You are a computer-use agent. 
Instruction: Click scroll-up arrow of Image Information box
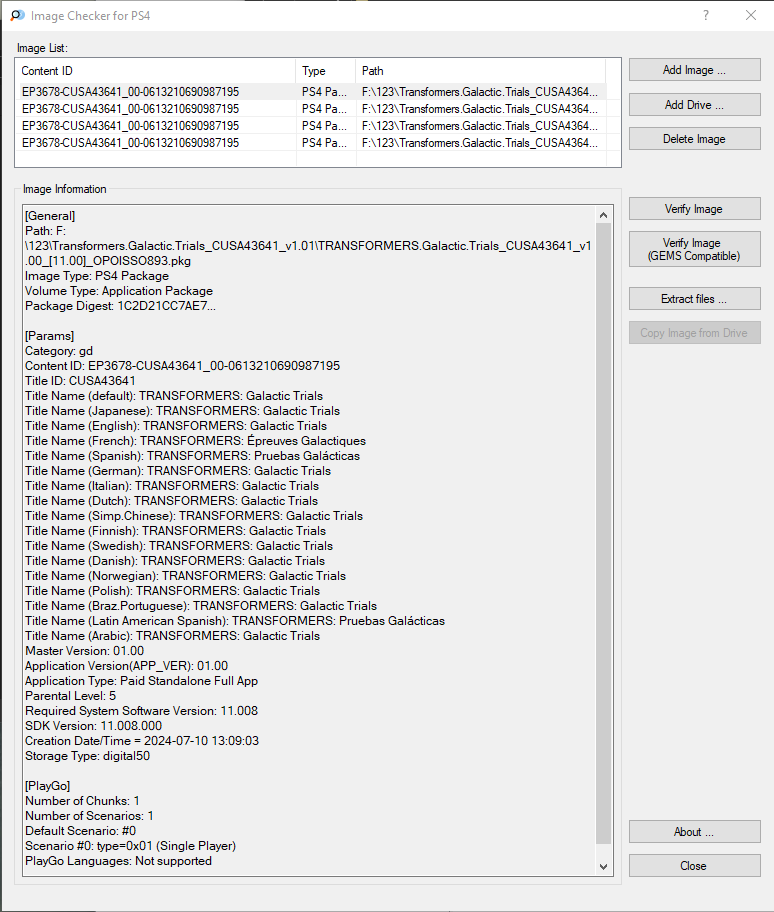tap(604, 215)
